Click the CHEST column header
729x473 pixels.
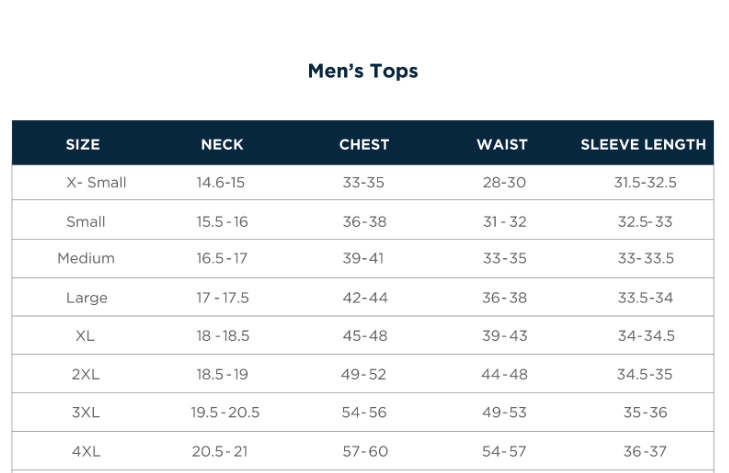pos(364,144)
